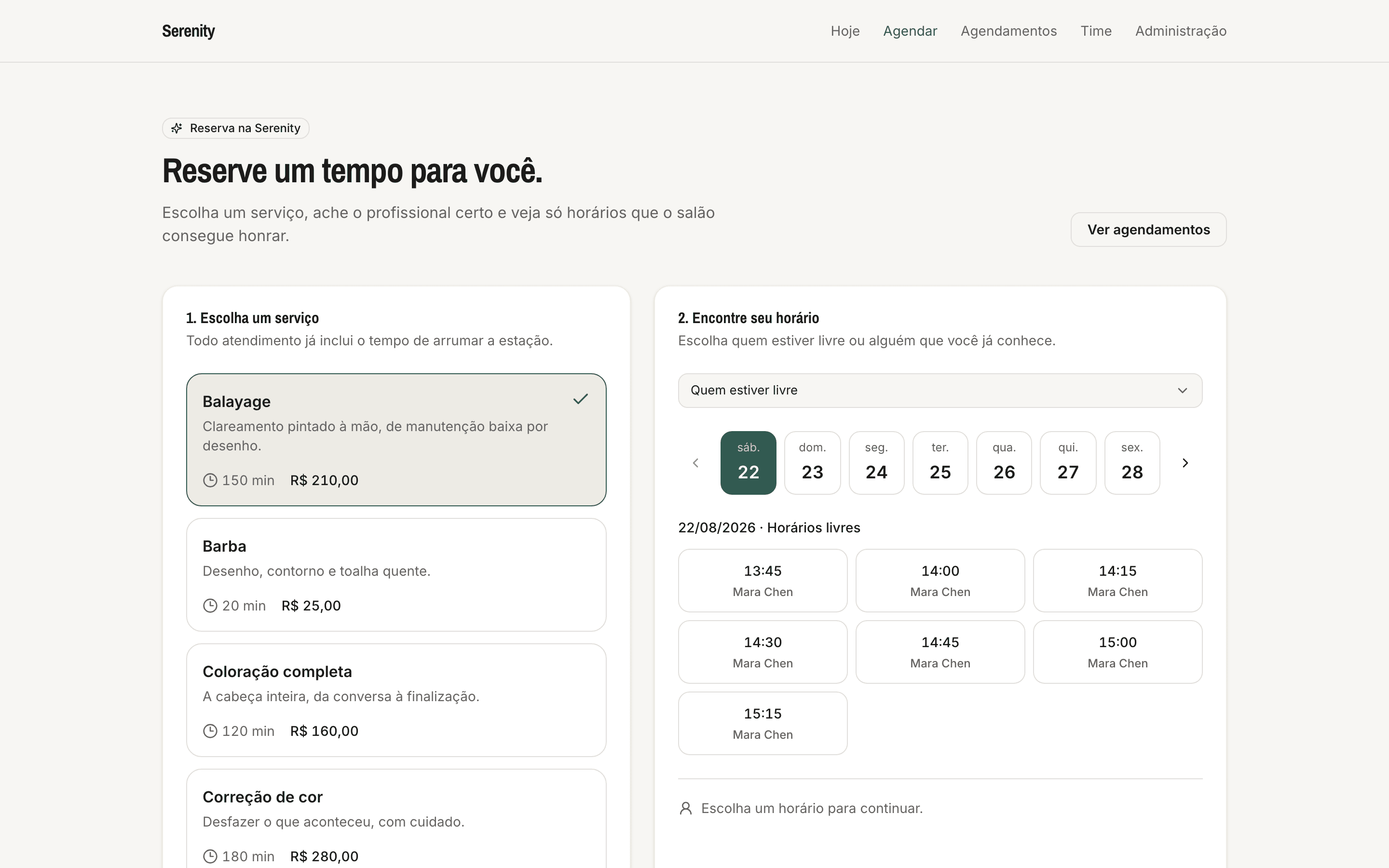Select Sunday 23 date

click(x=812, y=463)
